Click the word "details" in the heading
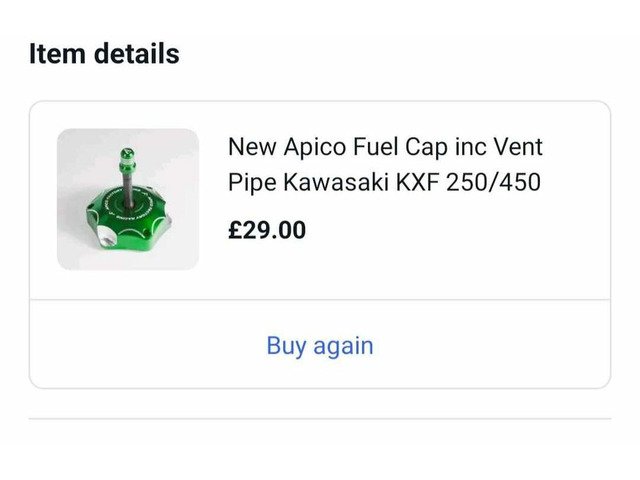 [137, 53]
